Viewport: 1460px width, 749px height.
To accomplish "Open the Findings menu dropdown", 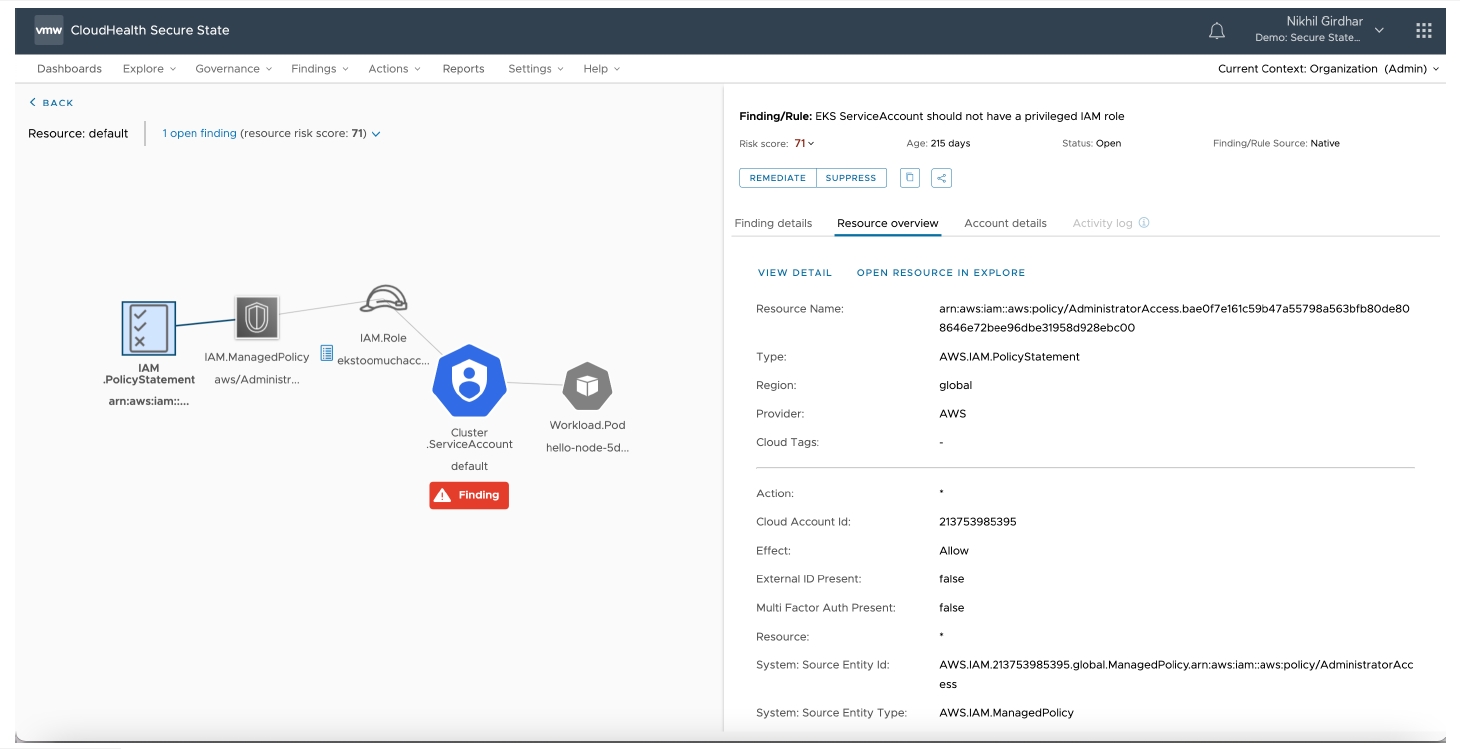I will (320, 69).
